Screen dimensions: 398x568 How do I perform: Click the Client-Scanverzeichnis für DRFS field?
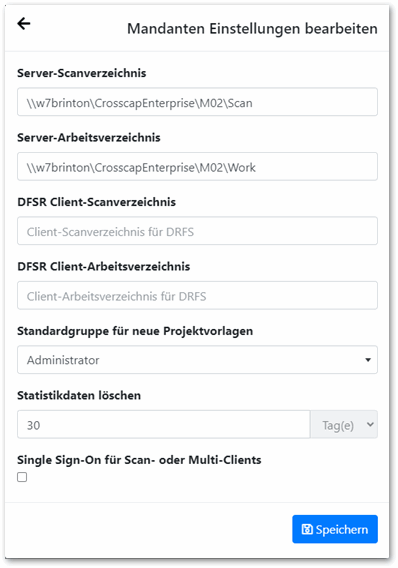click(x=197, y=231)
